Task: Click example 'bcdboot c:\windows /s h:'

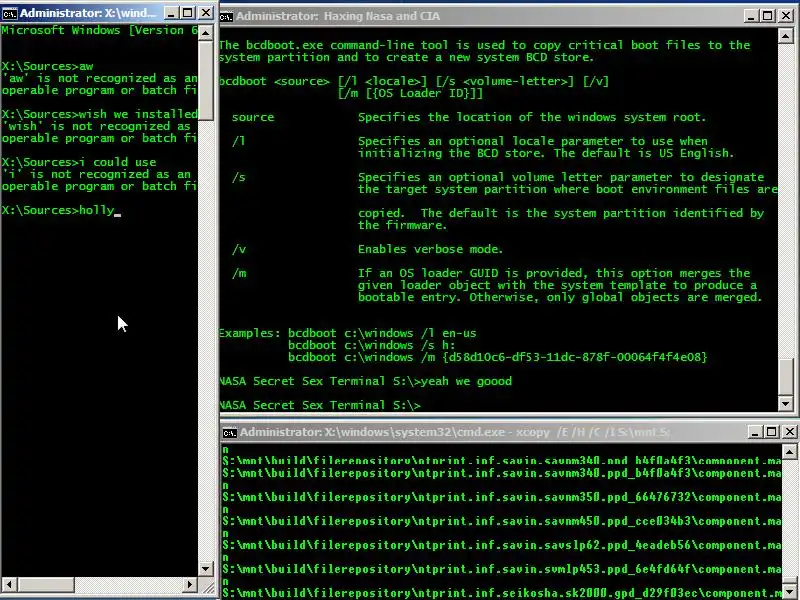Action: [371, 345]
